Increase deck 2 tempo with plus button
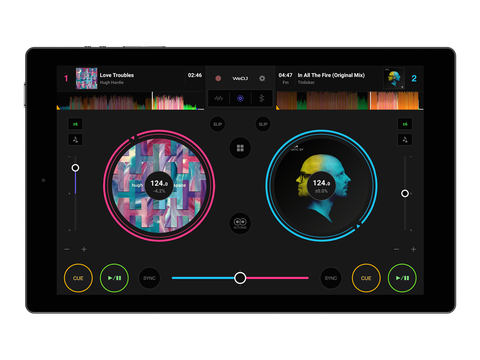 click(x=413, y=249)
